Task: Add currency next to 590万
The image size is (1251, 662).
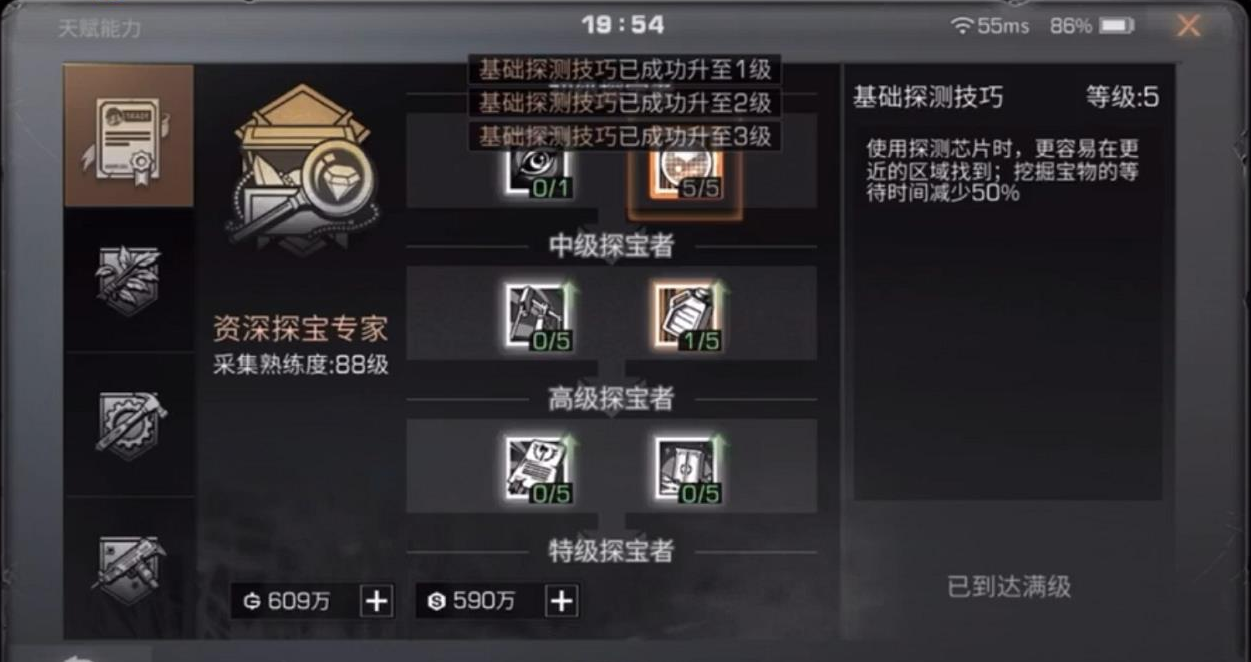Action: click(562, 601)
